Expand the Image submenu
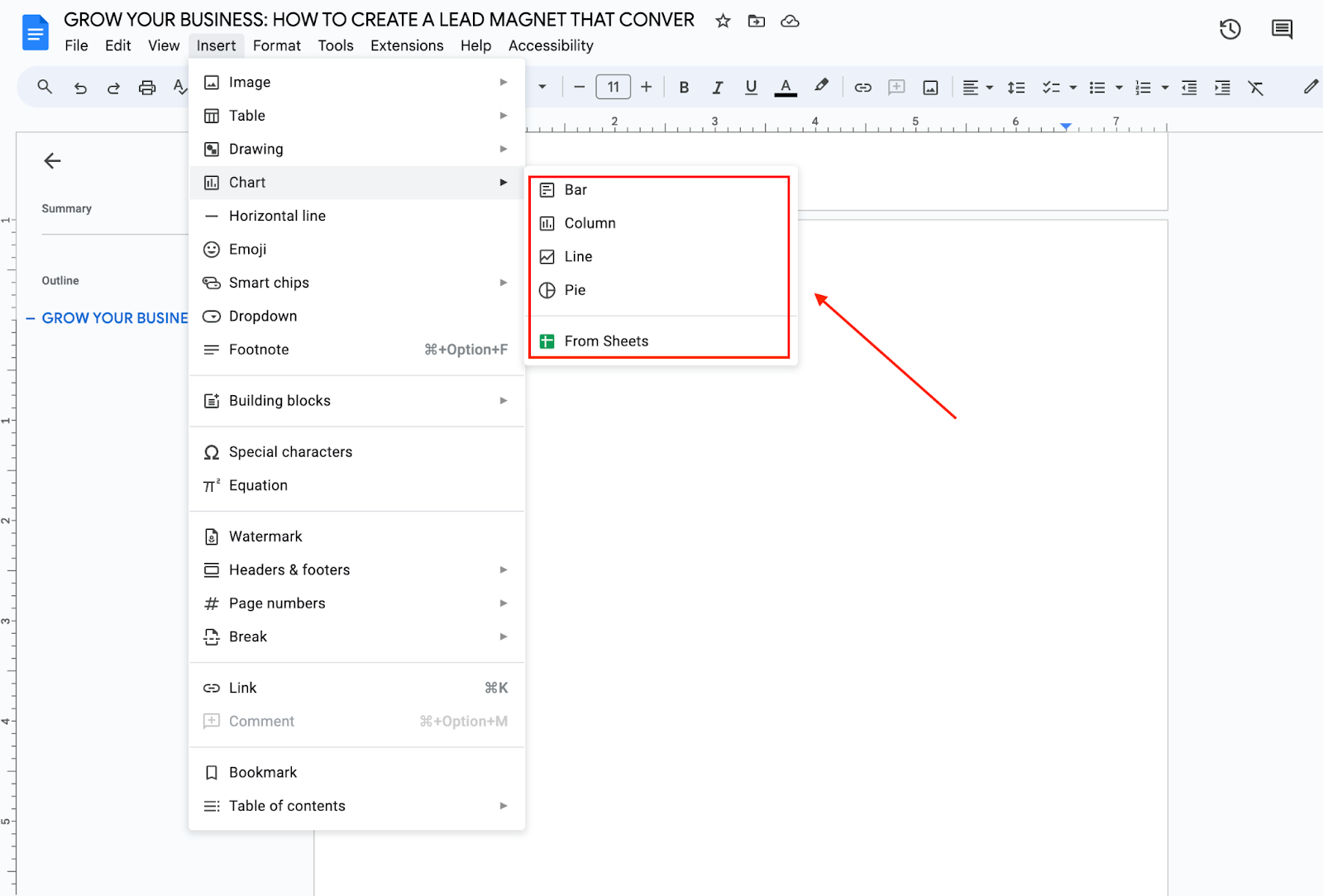 click(356, 82)
